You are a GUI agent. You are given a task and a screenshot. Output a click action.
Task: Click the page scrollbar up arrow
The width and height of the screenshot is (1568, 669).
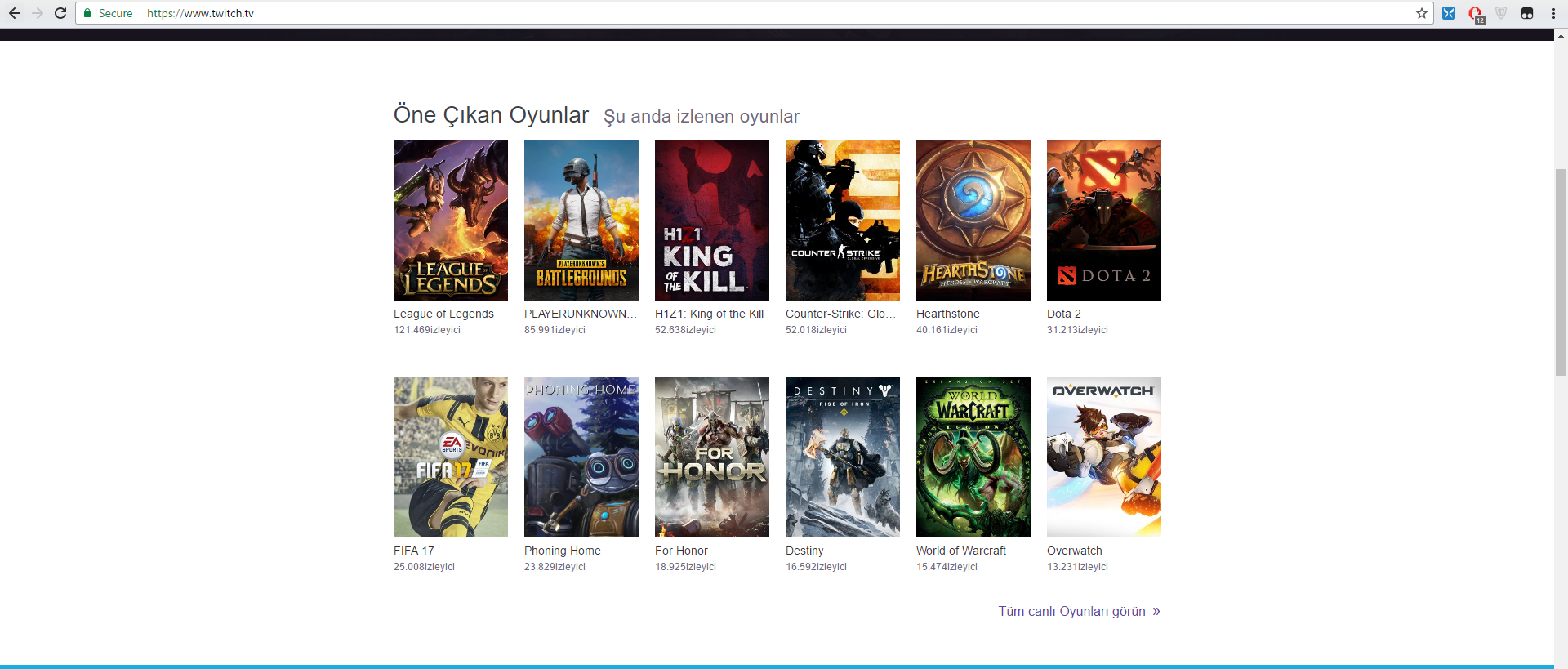1561,35
